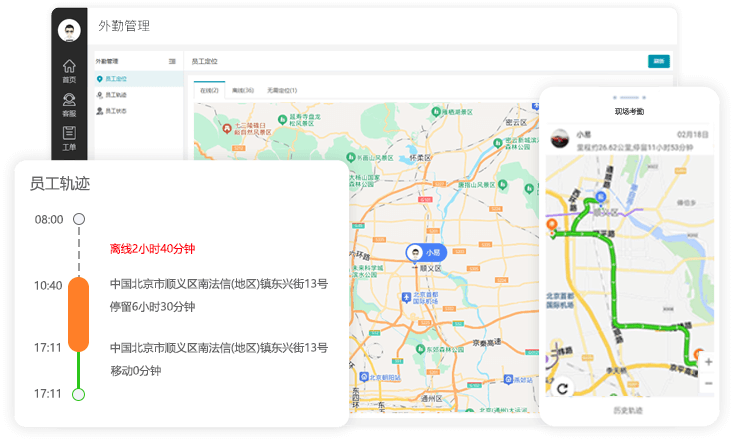This screenshot has height=442, width=734.
Task: Switch to the 无需定位(1) tab
Action: [282, 90]
